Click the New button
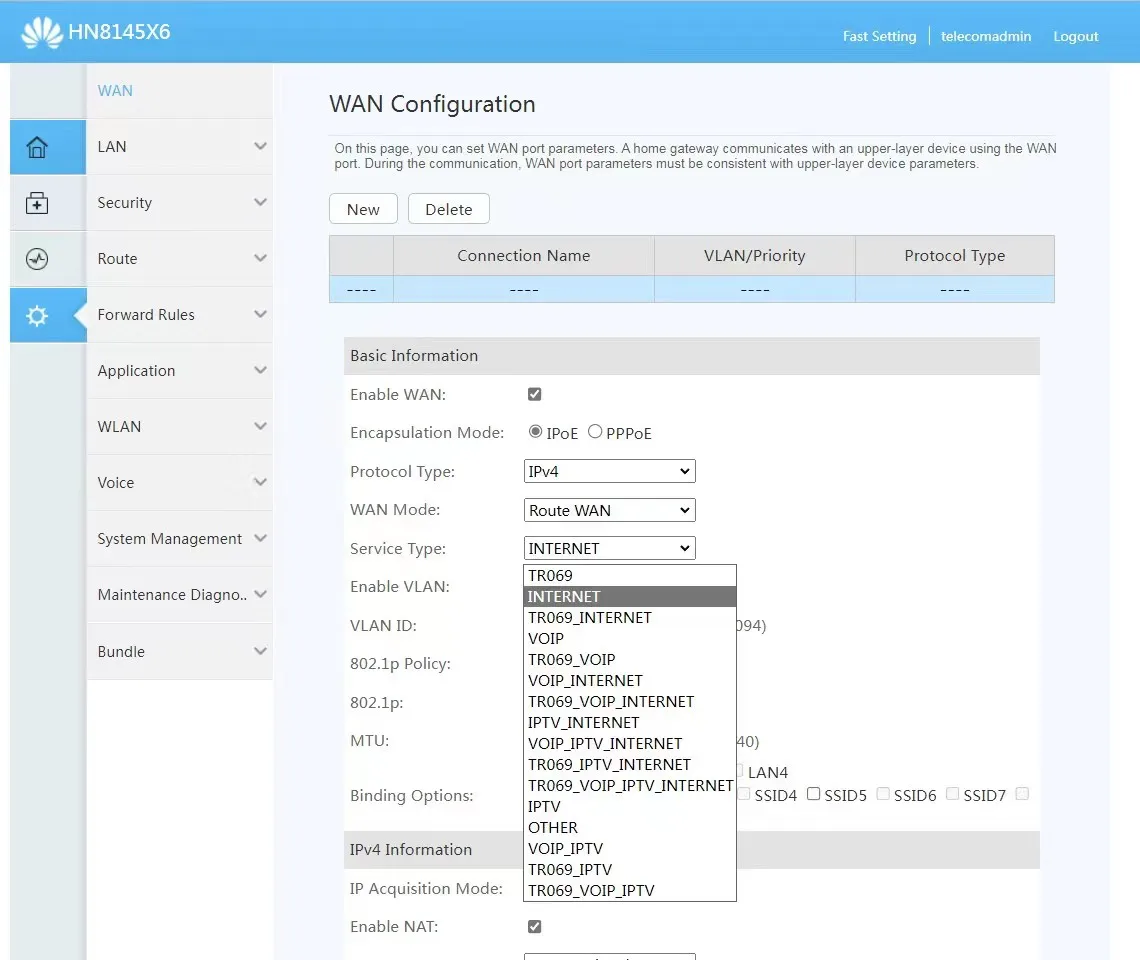The image size is (1140, 960). pos(363,209)
